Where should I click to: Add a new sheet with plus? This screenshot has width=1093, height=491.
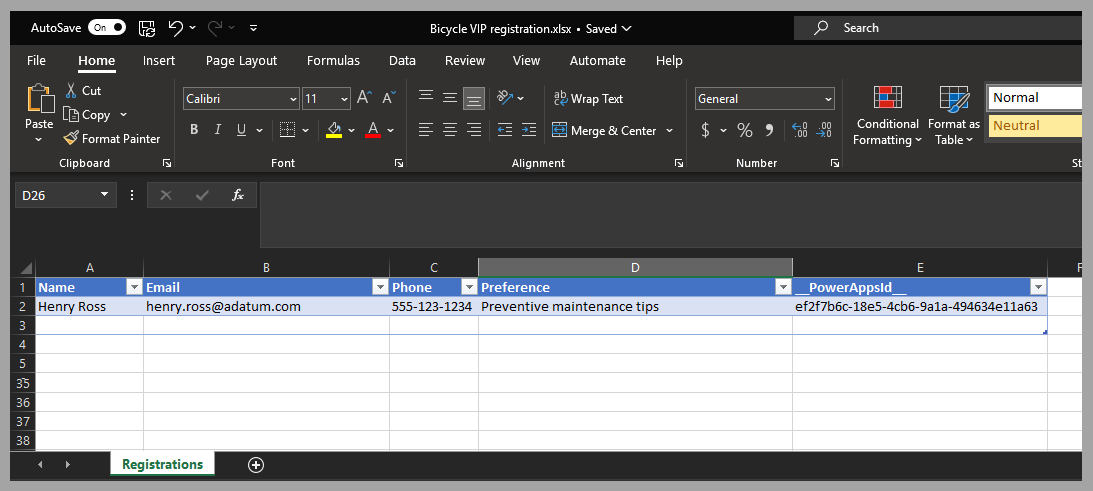point(256,464)
